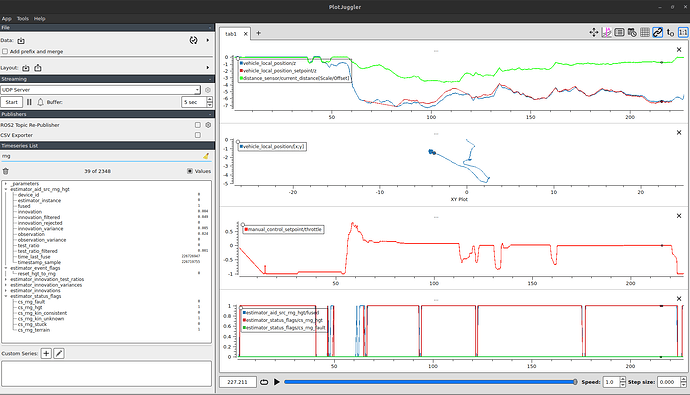Close the throttle plot panel

coord(679,216)
